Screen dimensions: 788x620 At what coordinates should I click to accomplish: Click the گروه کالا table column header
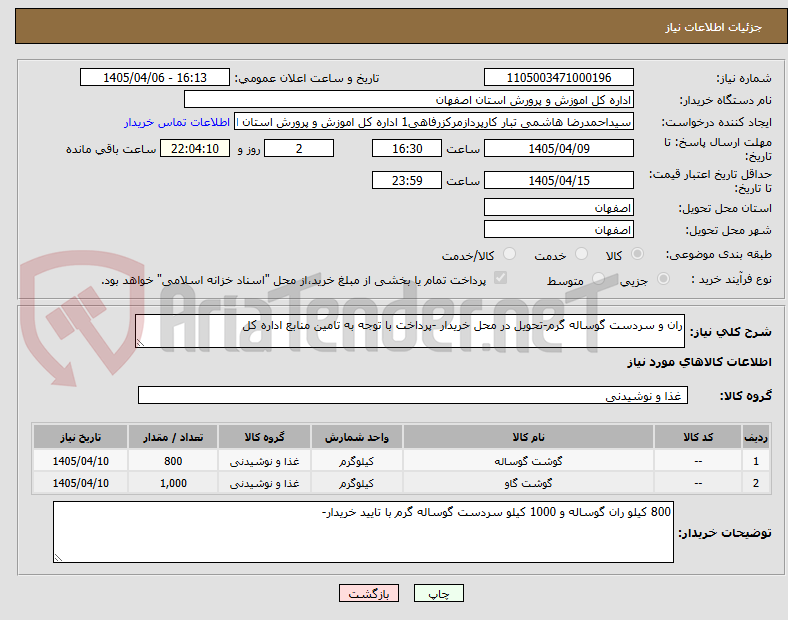tap(264, 437)
